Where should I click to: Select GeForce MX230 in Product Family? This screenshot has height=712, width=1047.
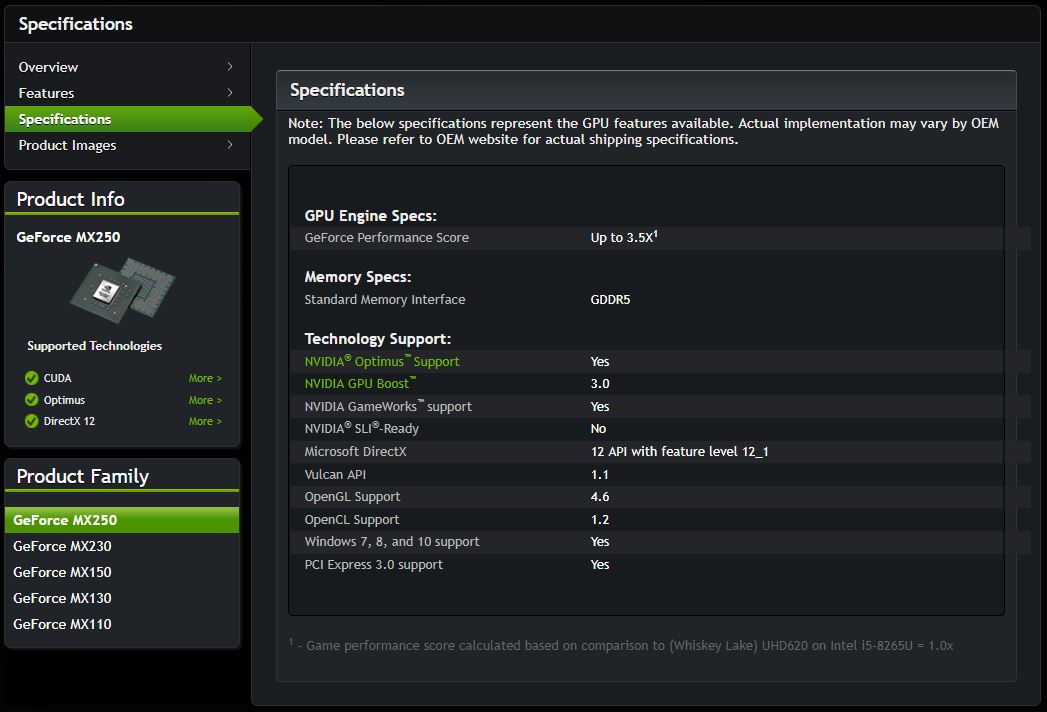(x=62, y=546)
